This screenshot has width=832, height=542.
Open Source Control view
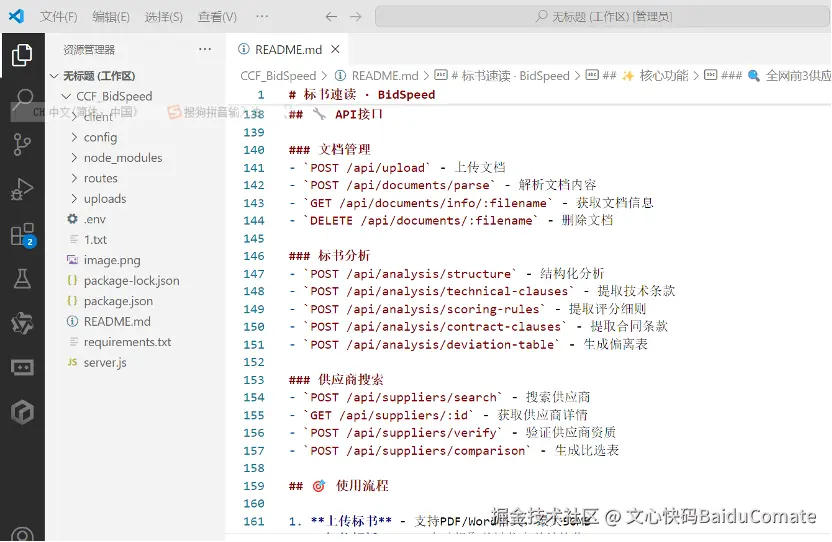[x=22, y=144]
